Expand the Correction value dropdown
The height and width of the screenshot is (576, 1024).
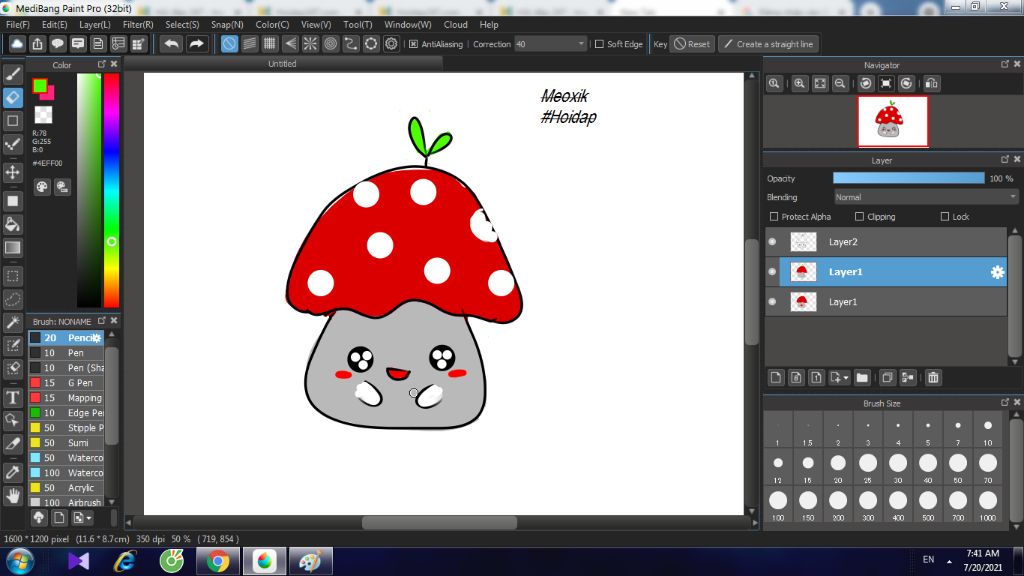(x=581, y=44)
